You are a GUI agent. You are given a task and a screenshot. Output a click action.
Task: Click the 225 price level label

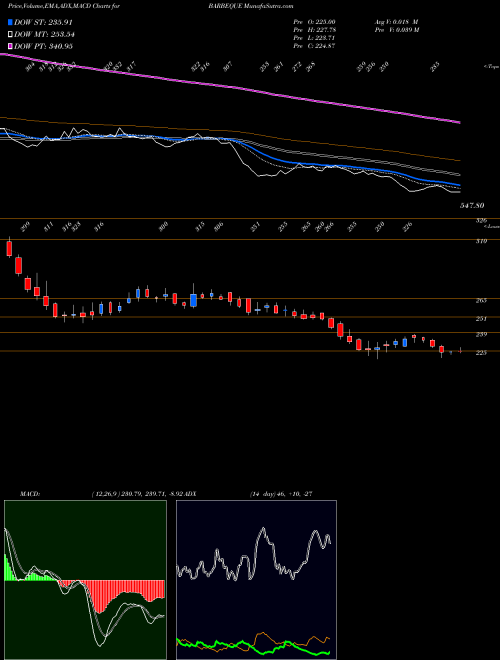[x=481, y=353]
